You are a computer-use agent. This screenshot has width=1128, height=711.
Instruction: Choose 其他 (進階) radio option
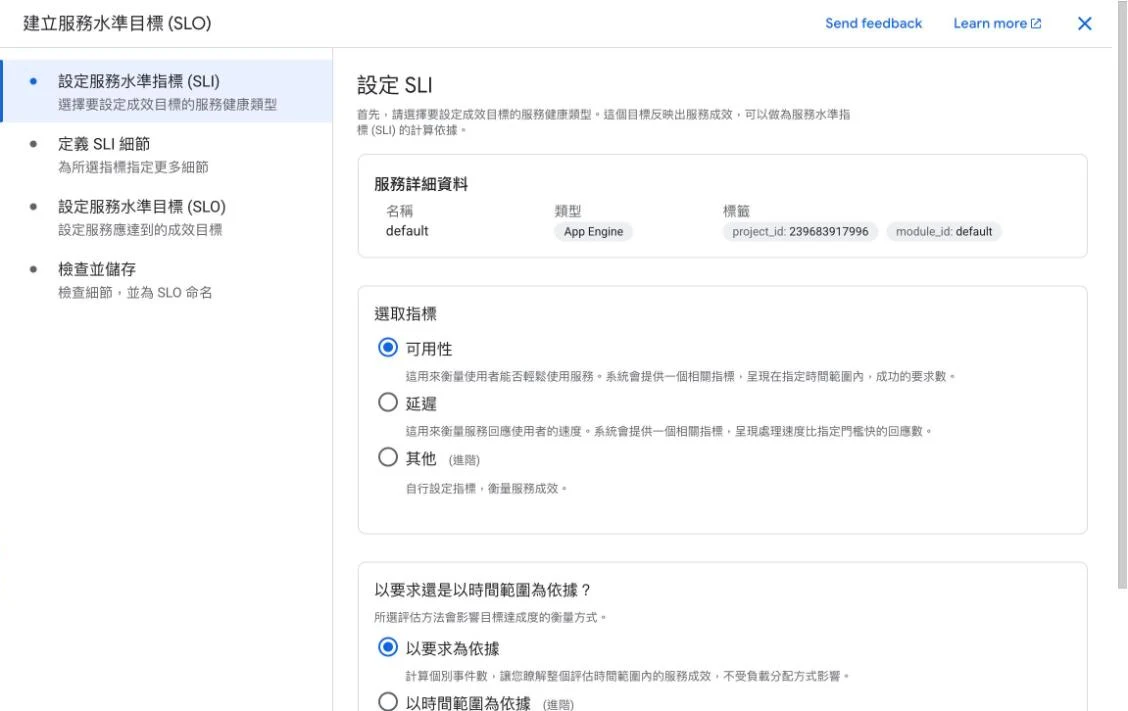tap(388, 458)
